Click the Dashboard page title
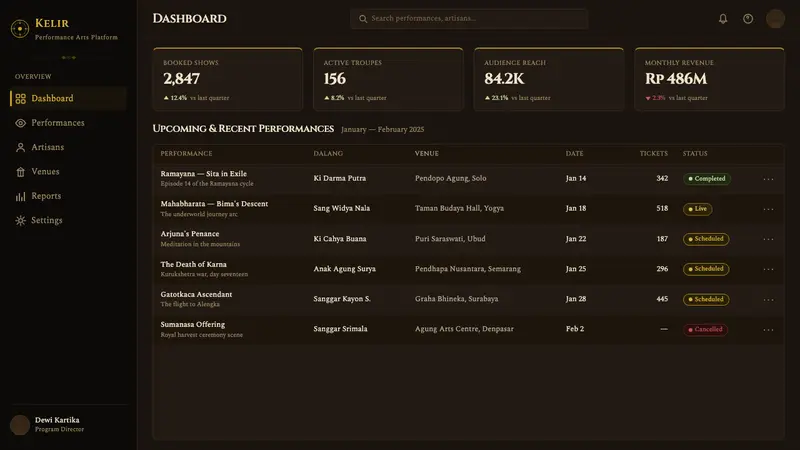800x450 pixels. [189, 19]
